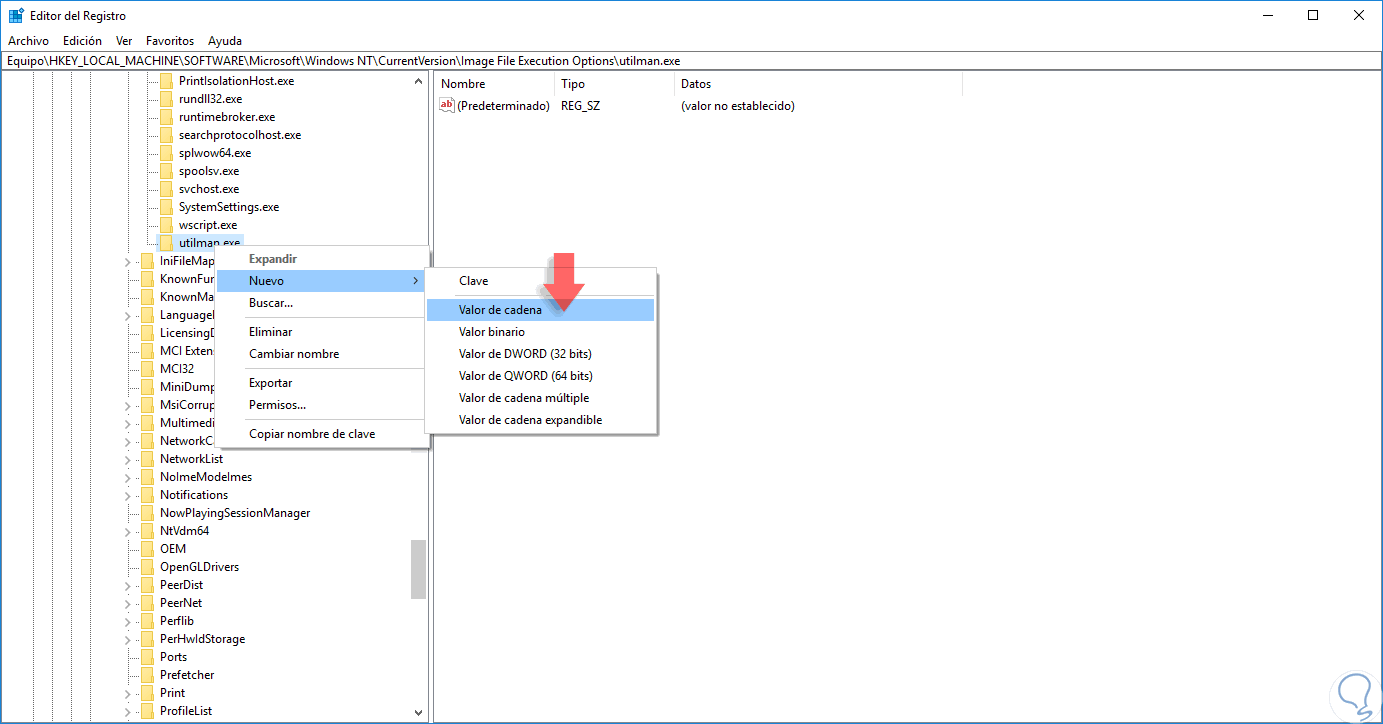Click the Tipo column header
This screenshot has width=1383, height=724.
[x=614, y=84]
